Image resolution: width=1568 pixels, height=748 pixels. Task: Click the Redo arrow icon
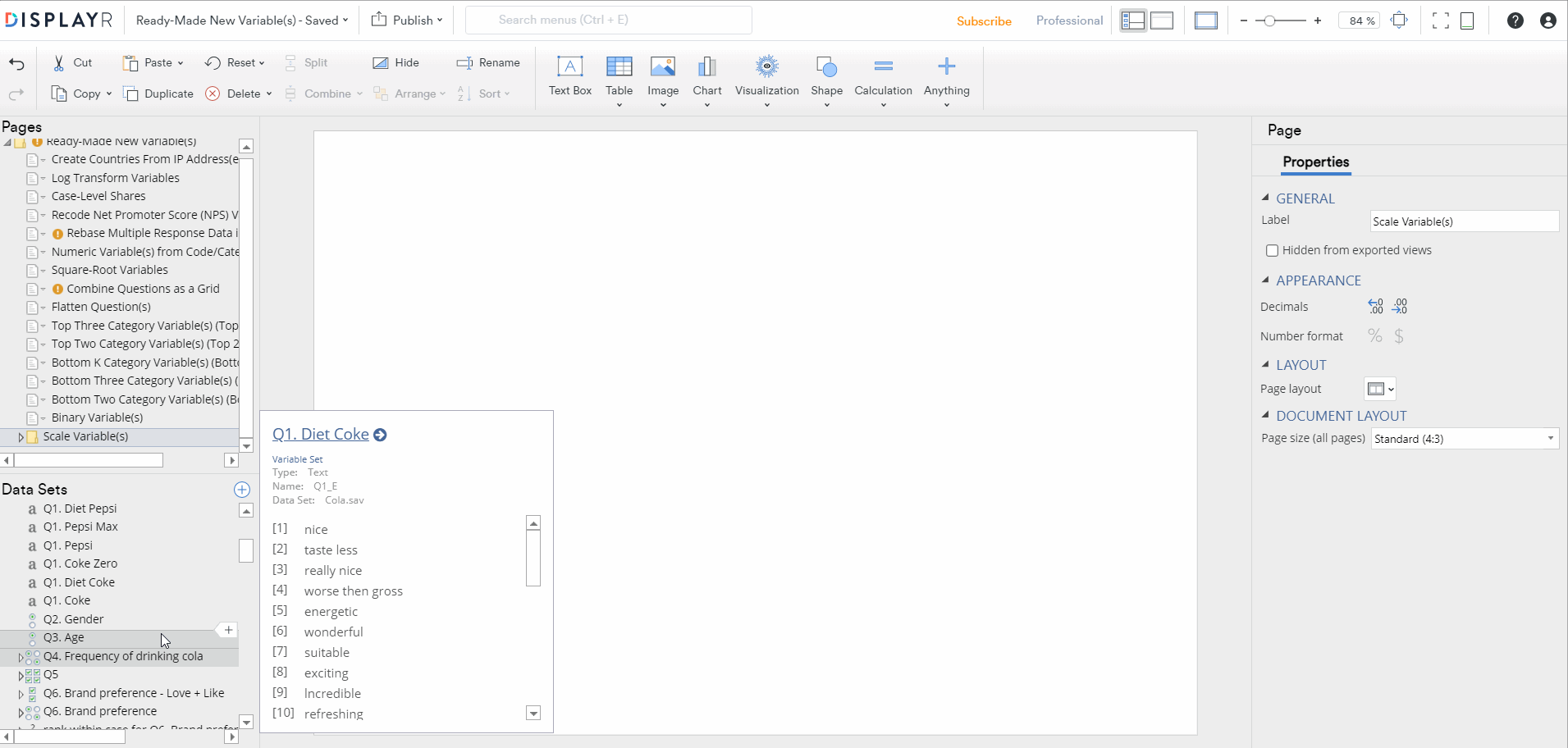pos(16,94)
